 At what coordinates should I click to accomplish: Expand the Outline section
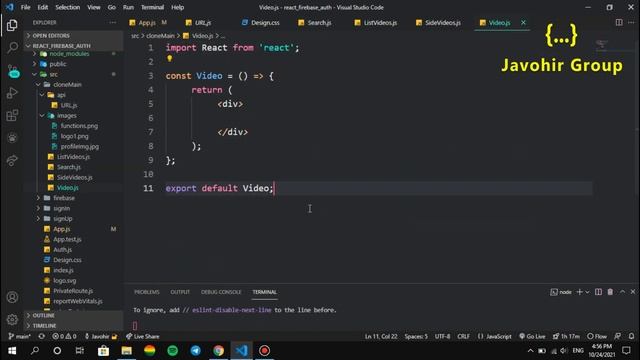click(x=73, y=316)
